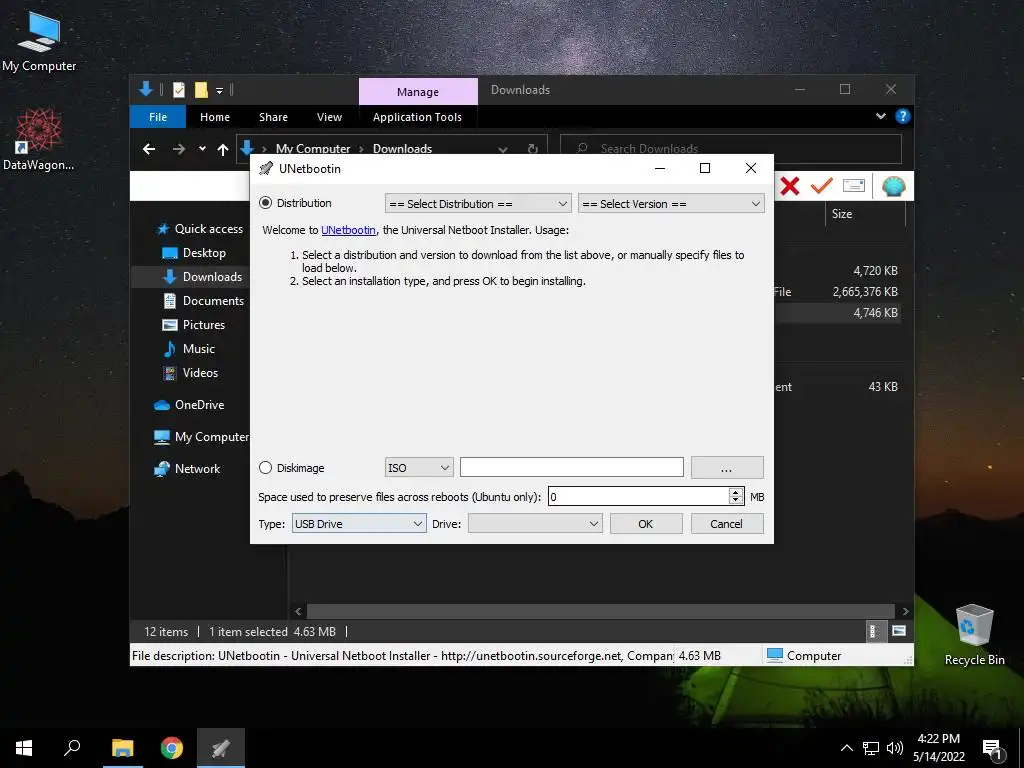Select the Diskimage radio button
This screenshot has height=768, width=1024.
265,468
